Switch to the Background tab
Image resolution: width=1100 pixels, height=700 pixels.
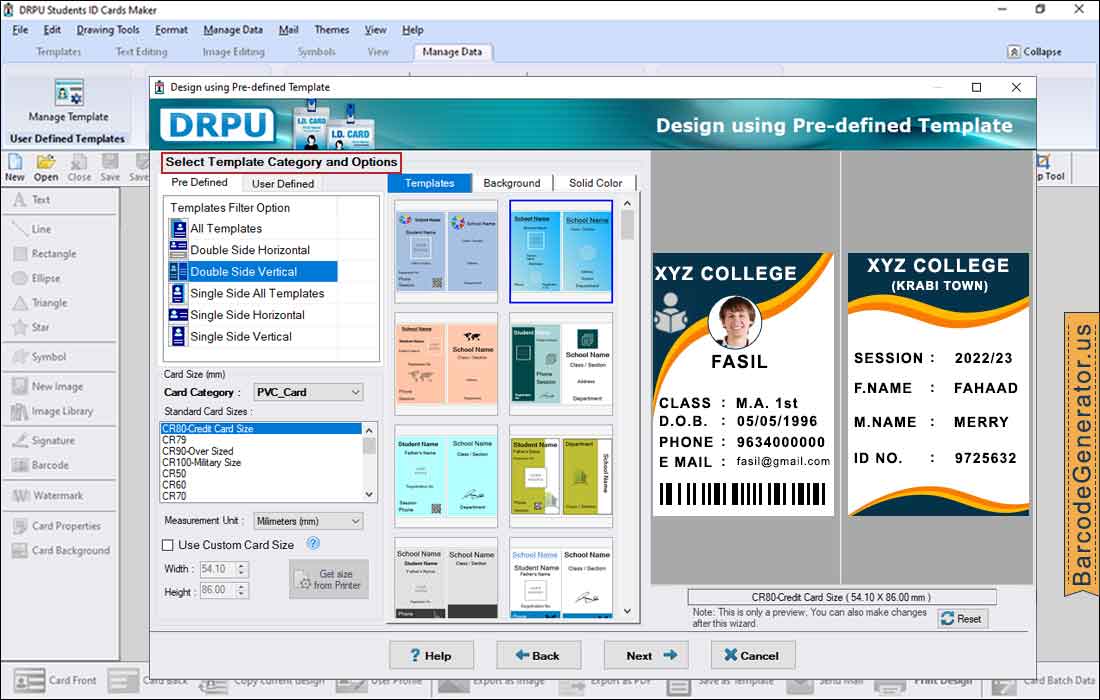pyautogui.click(x=511, y=183)
